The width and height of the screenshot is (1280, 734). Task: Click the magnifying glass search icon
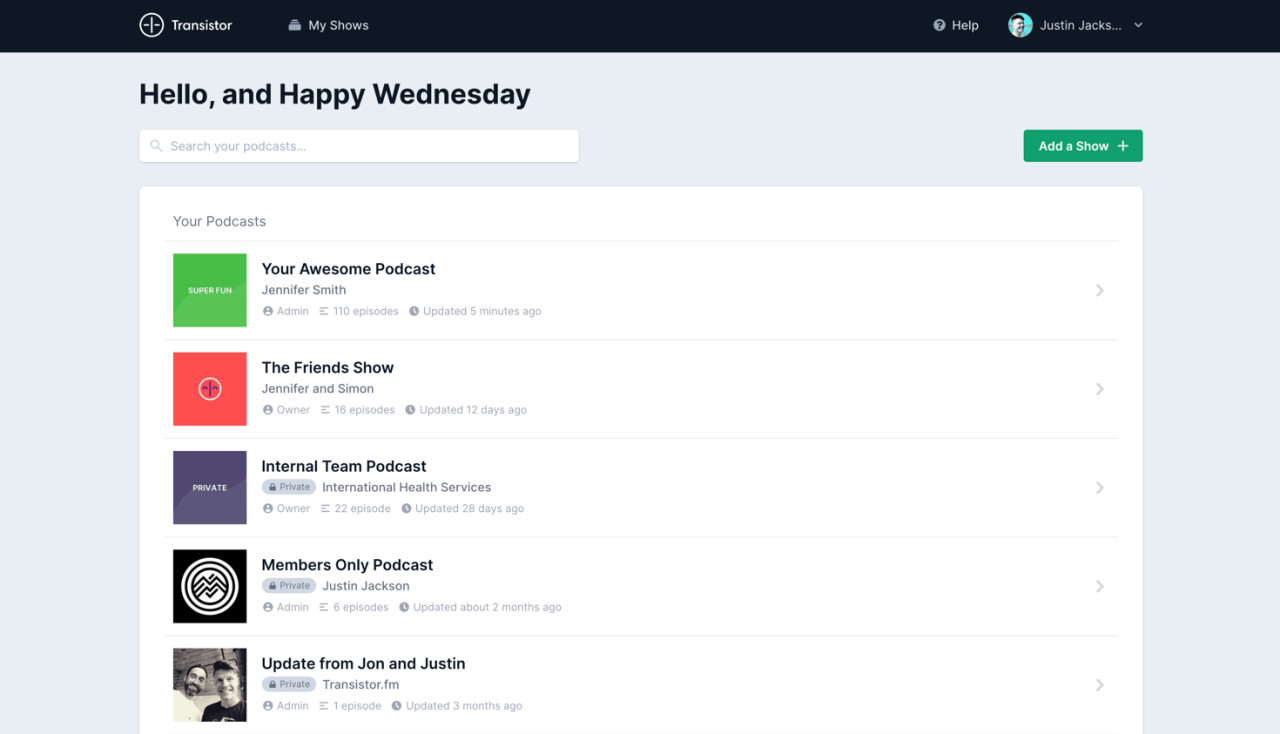[x=157, y=145]
